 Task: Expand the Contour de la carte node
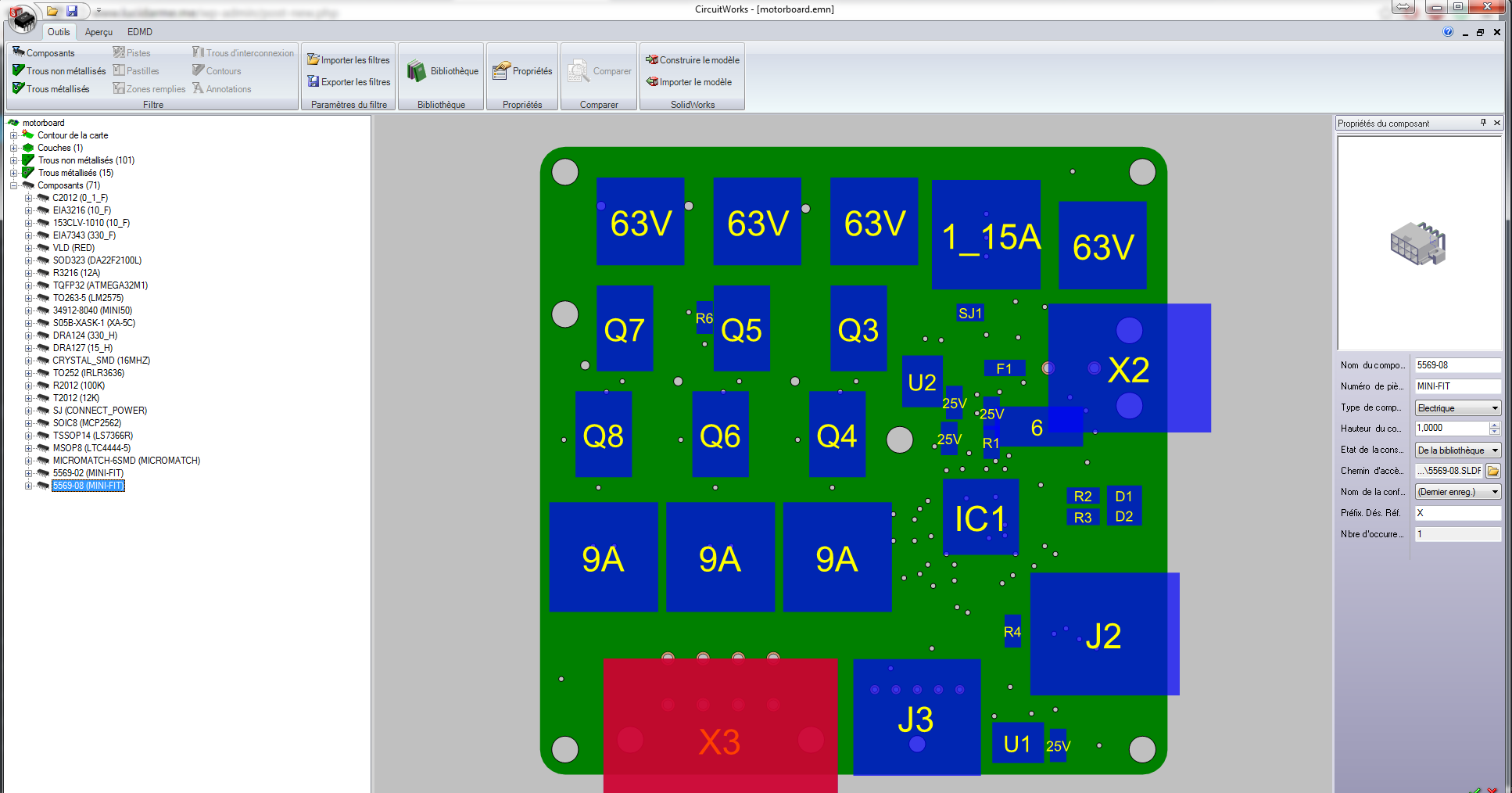[13, 135]
